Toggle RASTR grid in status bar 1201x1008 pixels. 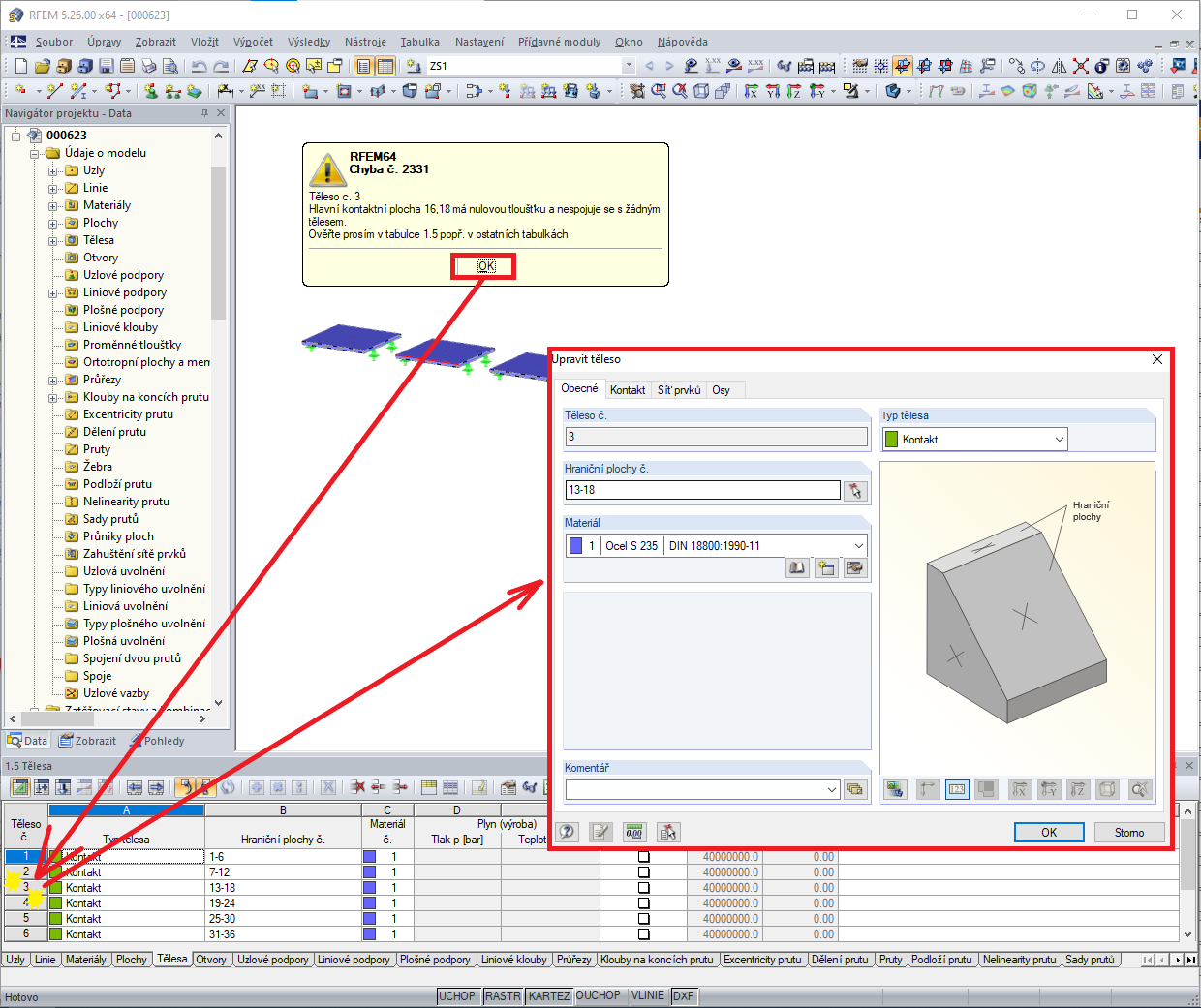[503, 995]
